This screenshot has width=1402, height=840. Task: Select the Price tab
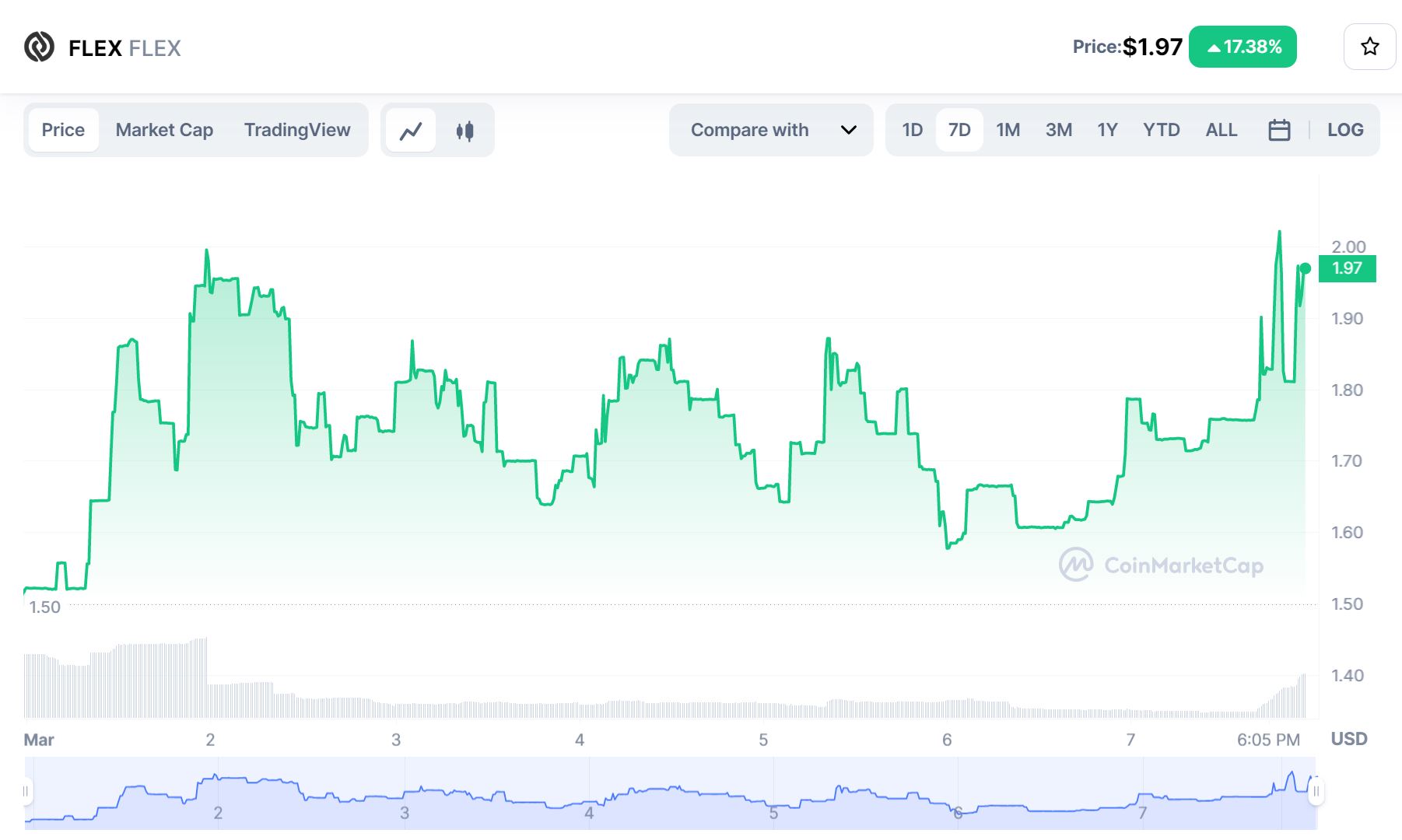pyautogui.click(x=63, y=130)
